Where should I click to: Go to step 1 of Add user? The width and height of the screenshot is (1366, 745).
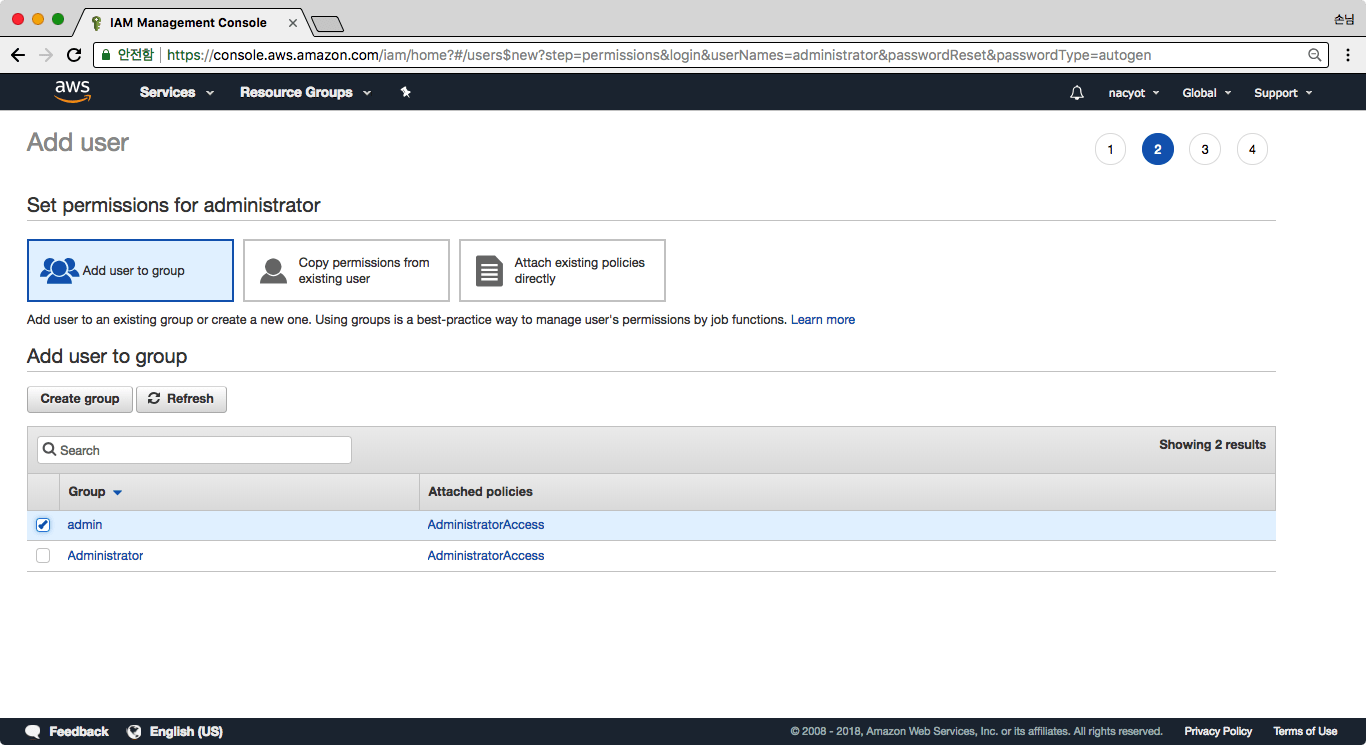1110,150
